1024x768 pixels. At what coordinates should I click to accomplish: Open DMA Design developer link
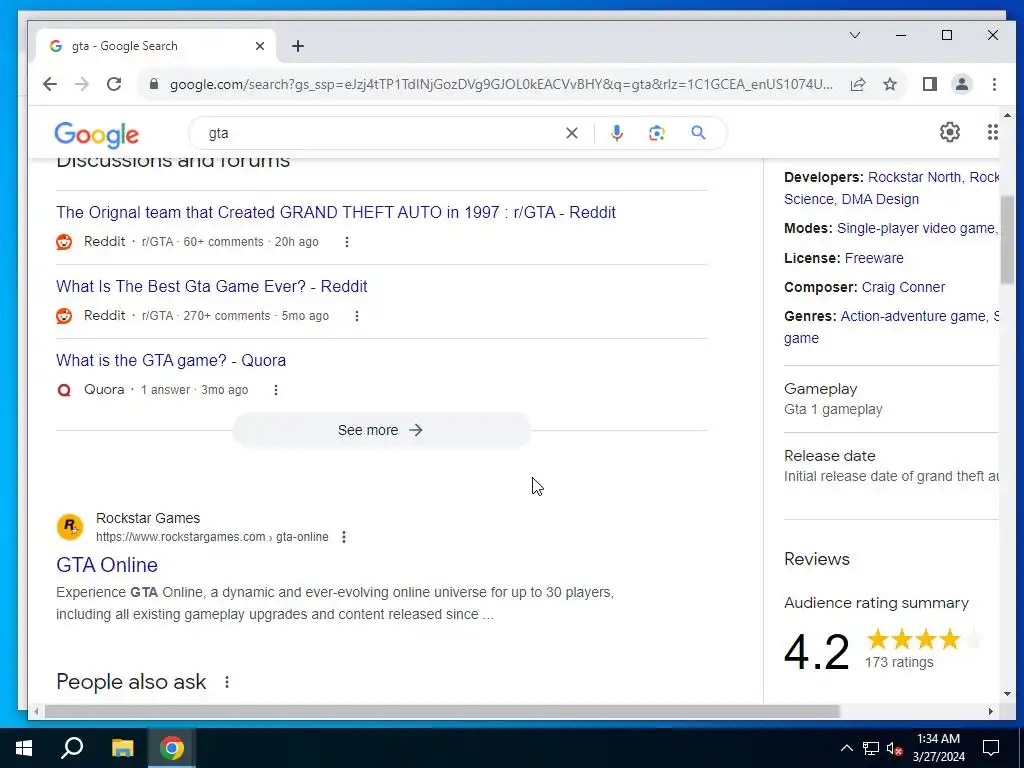[x=880, y=199]
